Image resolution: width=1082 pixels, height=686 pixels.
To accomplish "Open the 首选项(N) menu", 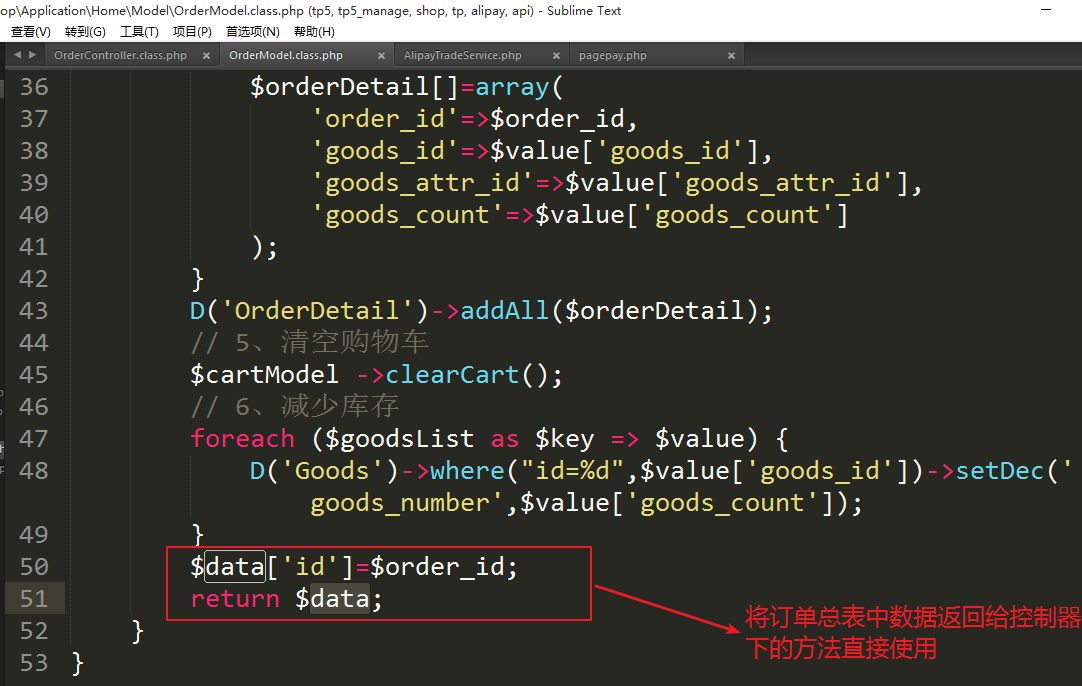I will (x=252, y=31).
